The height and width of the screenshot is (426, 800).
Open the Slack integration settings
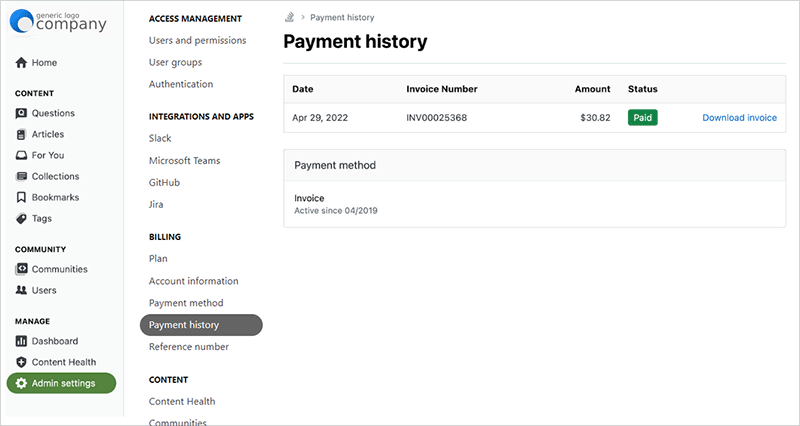point(160,138)
